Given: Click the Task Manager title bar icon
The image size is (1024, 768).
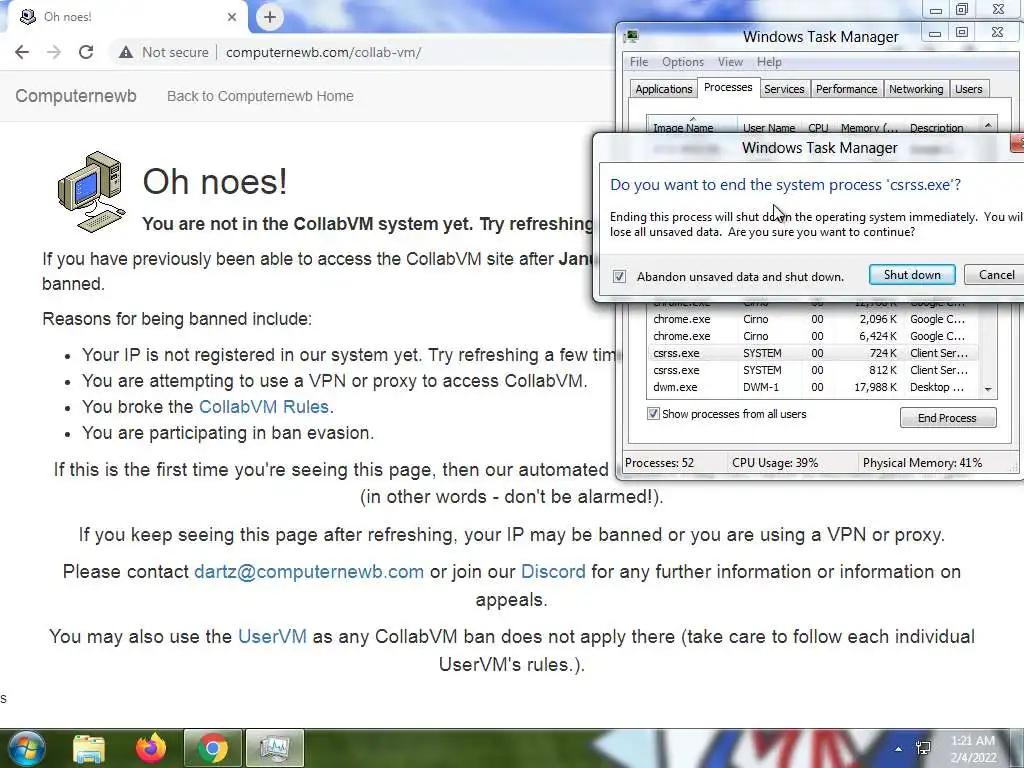Looking at the screenshot, I should 630,37.
